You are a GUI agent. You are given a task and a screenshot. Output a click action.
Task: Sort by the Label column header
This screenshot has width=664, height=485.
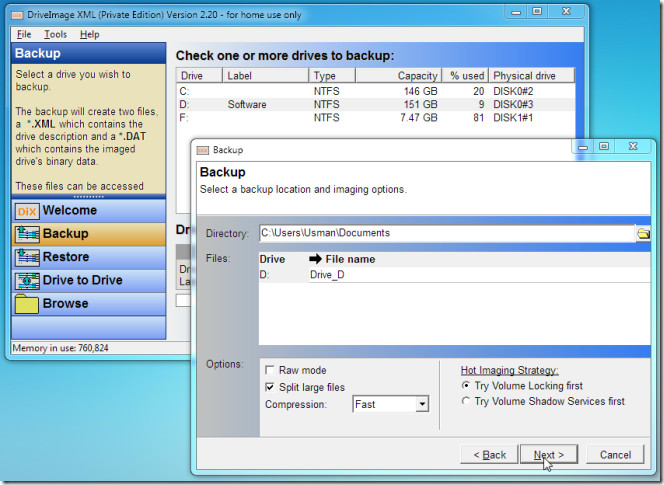tap(266, 75)
